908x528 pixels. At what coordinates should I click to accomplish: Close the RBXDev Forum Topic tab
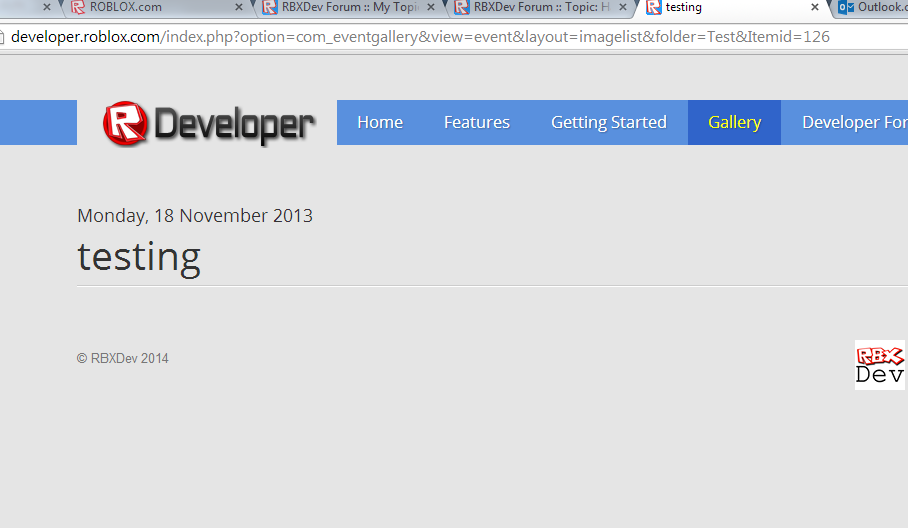(623, 8)
